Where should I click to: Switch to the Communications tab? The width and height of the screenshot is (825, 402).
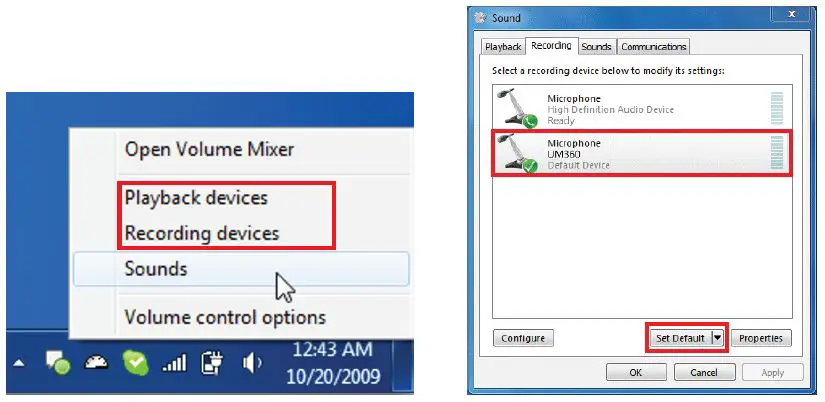click(653, 46)
